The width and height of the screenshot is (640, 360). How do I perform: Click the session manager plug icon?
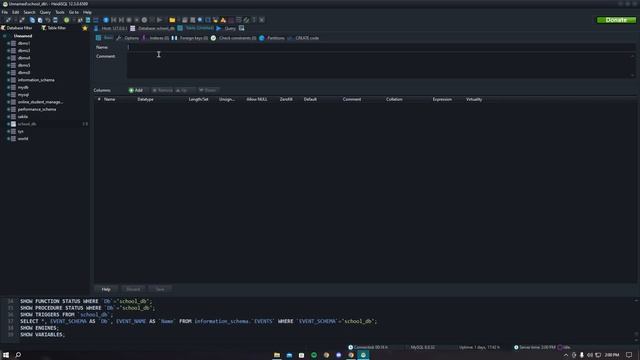tap(8, 20)
